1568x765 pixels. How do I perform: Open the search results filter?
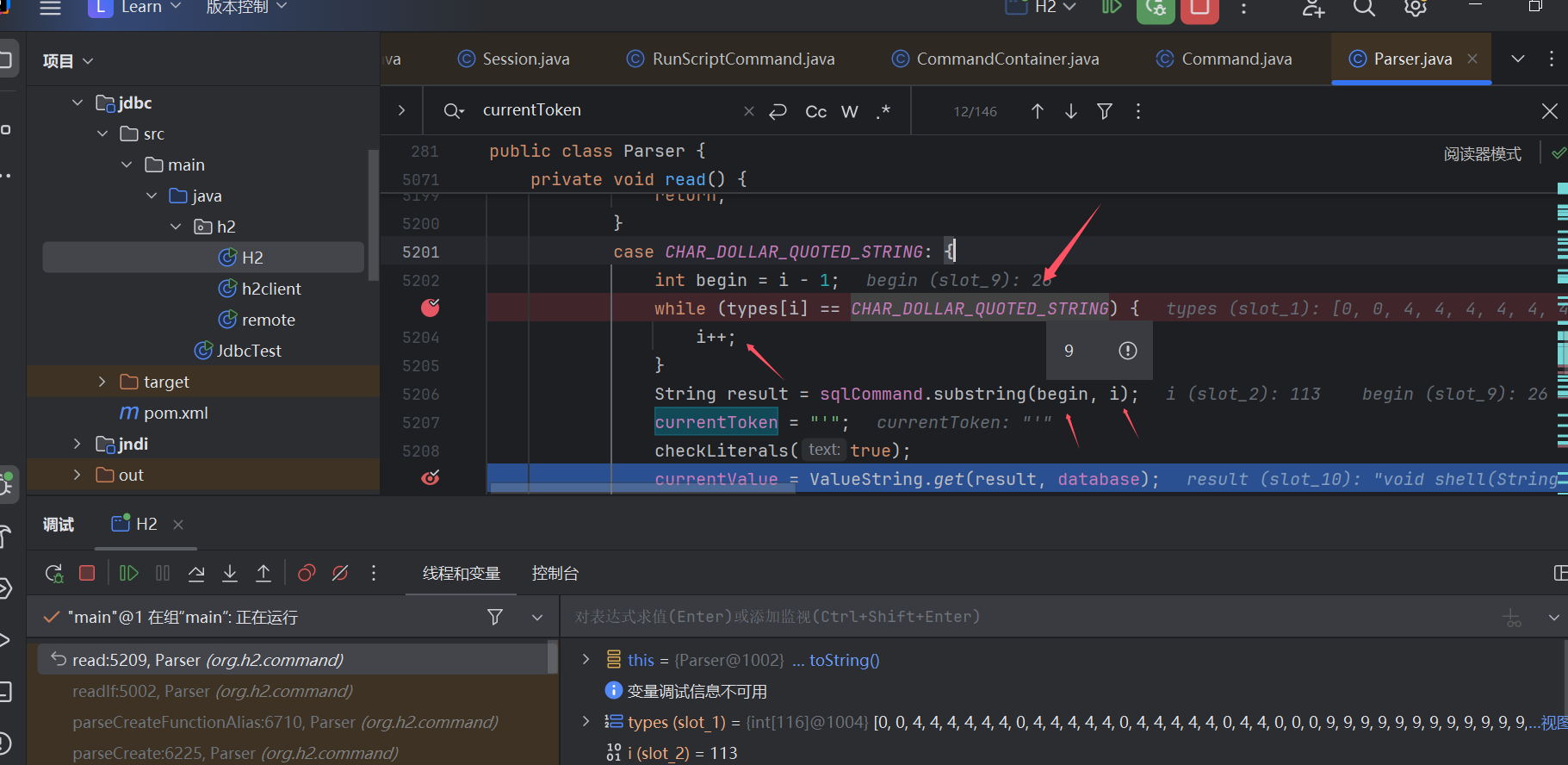point(1105,111)
